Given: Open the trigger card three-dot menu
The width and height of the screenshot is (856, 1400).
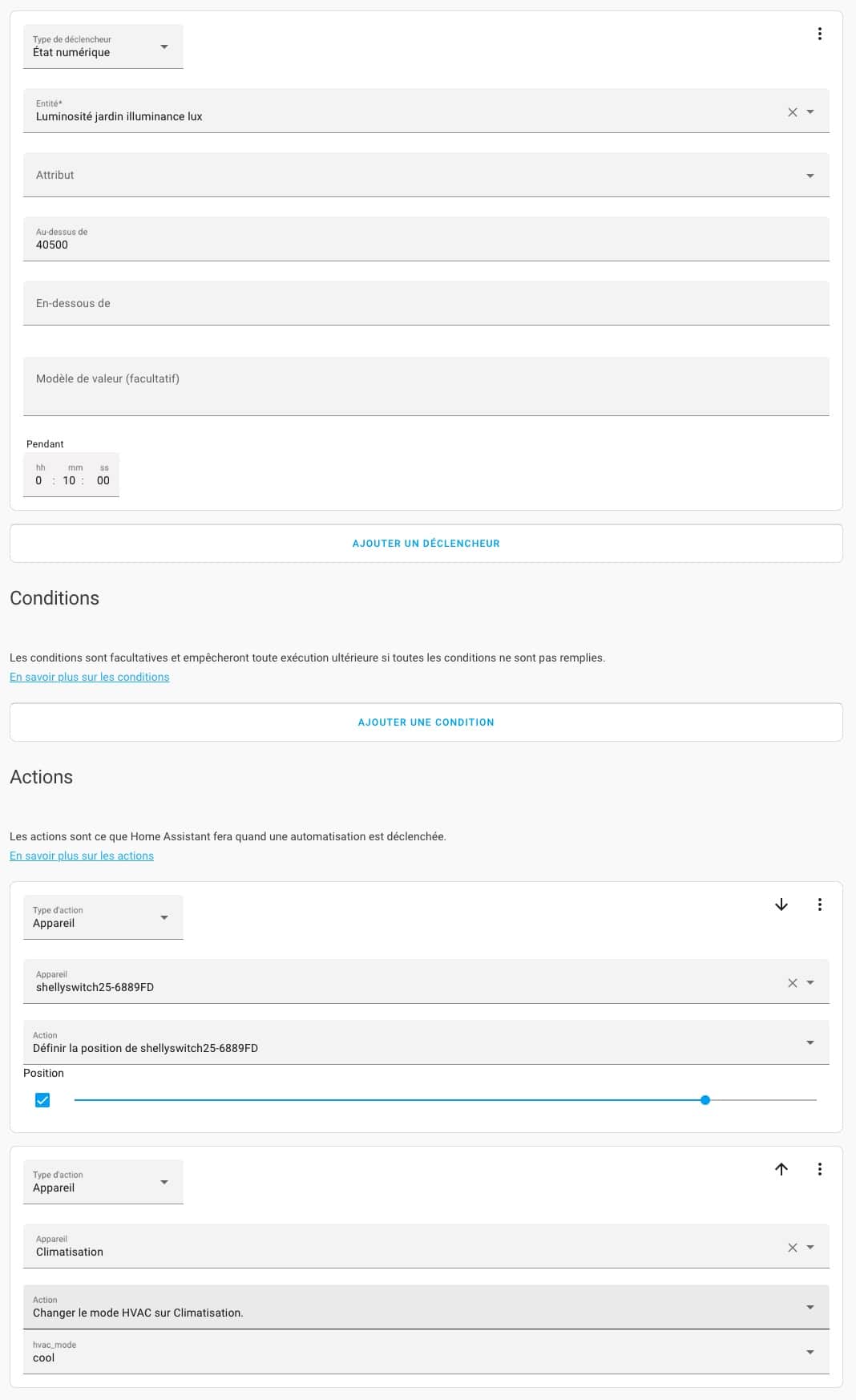Looking at the screenshot, I should [819, 34].
